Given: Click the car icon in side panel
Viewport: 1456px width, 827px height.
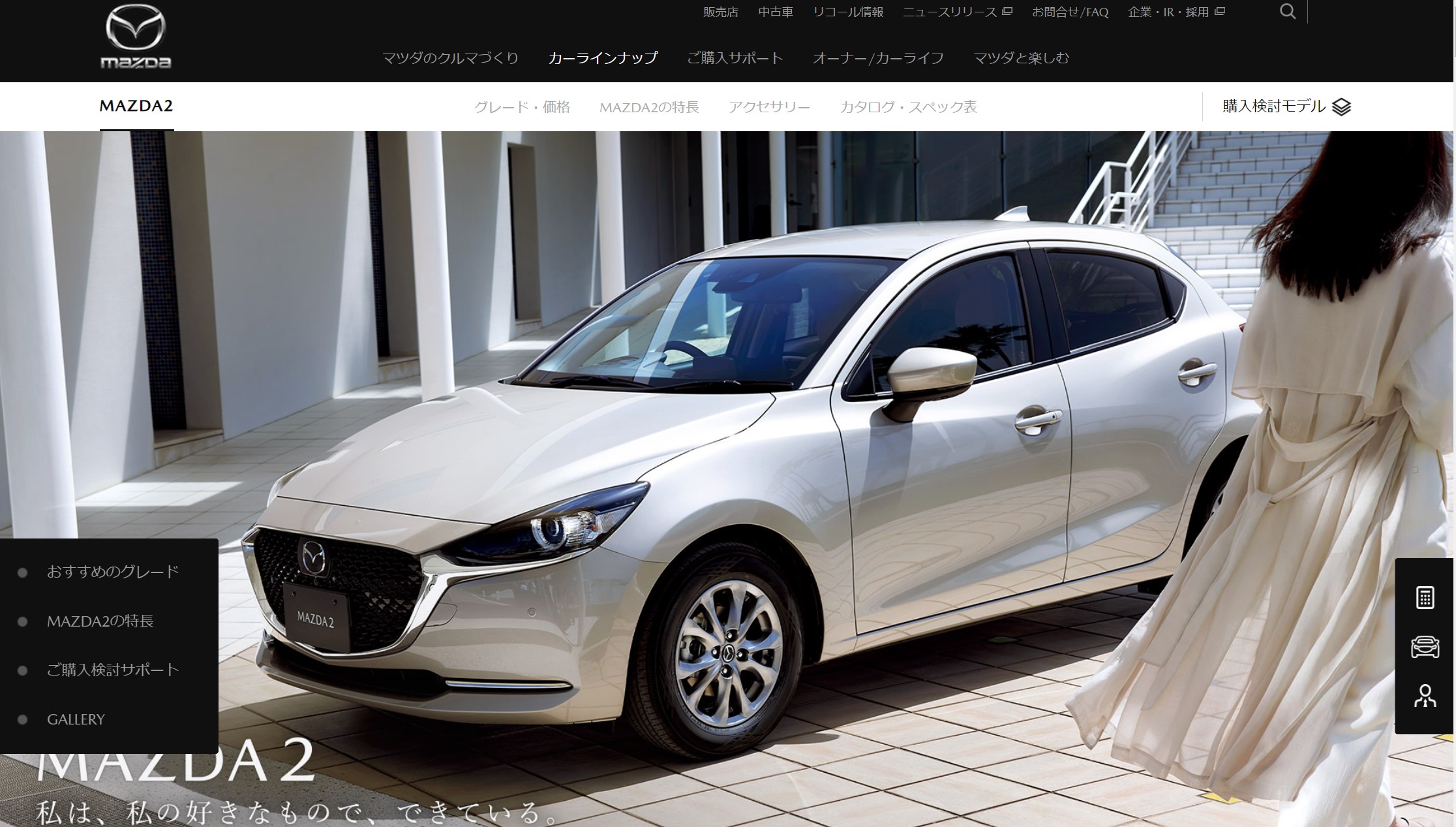Looking at the screenshot, I should pyautogui.click(x=1425, y=647).
